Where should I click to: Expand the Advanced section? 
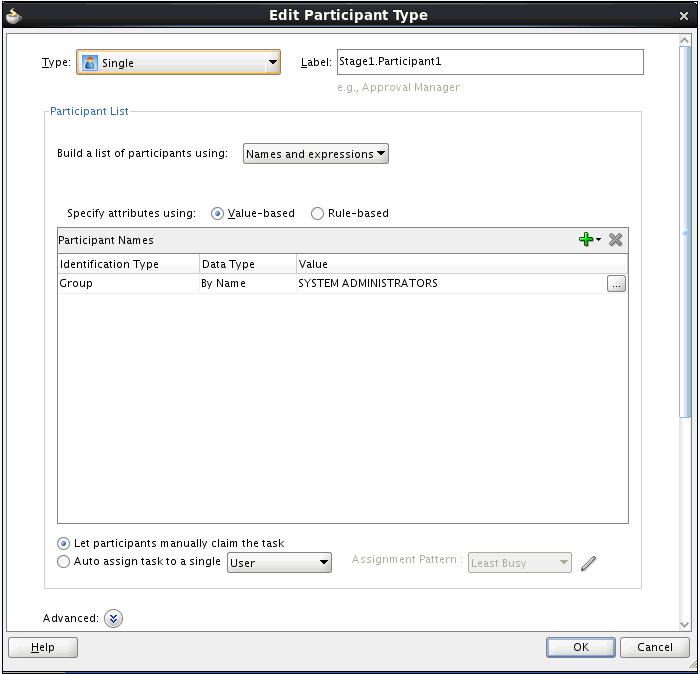pos(113,618)
